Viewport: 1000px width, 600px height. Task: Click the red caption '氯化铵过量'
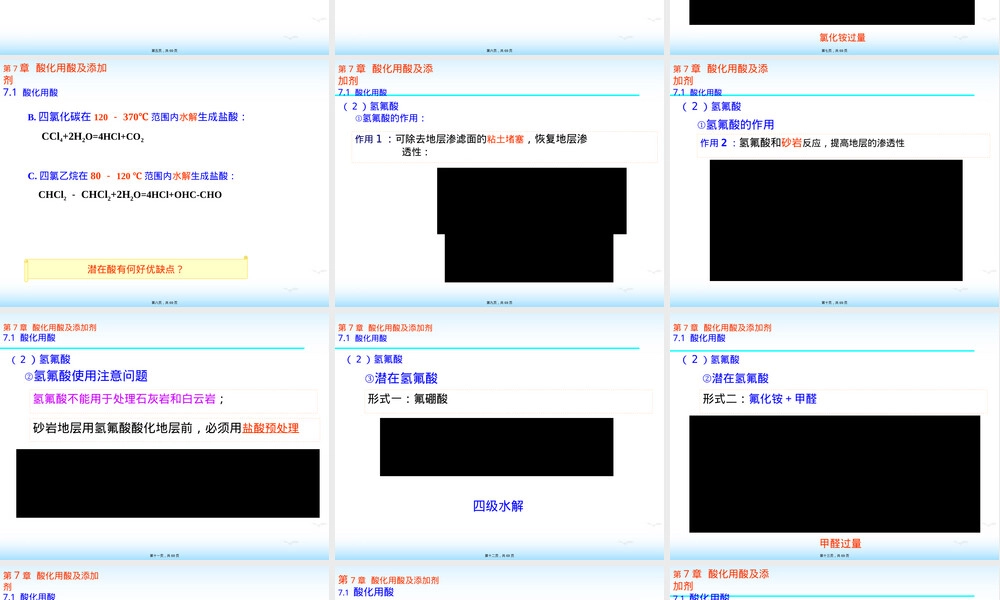(842, 38)
